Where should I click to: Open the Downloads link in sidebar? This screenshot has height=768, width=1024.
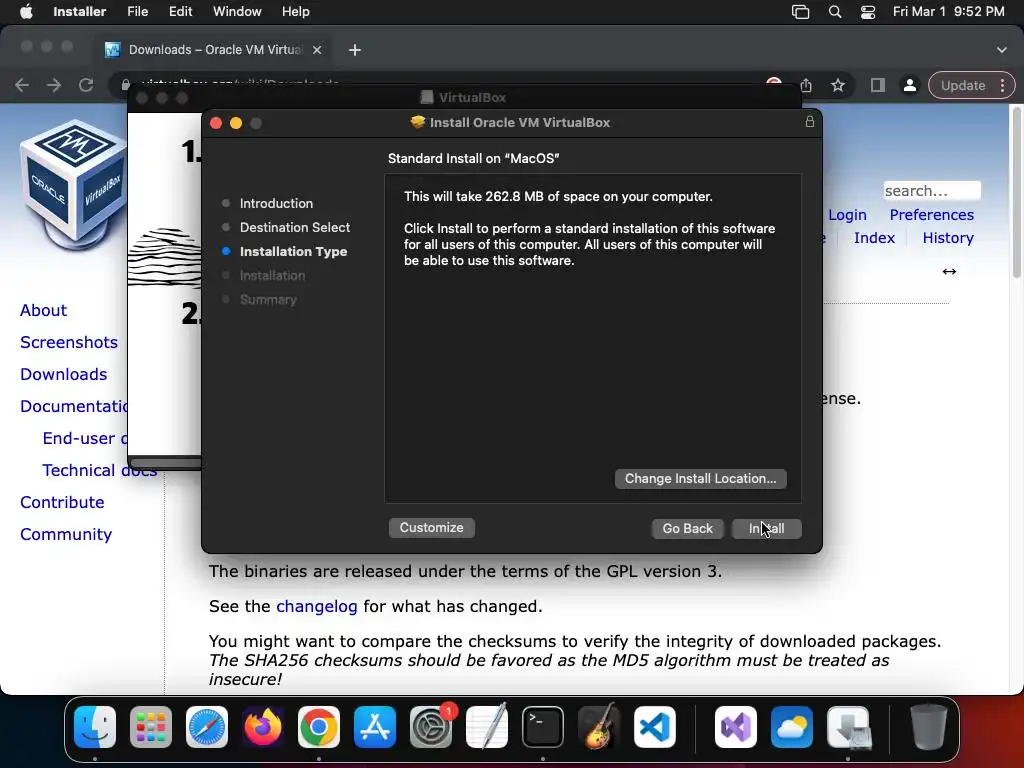coord(63,374)
